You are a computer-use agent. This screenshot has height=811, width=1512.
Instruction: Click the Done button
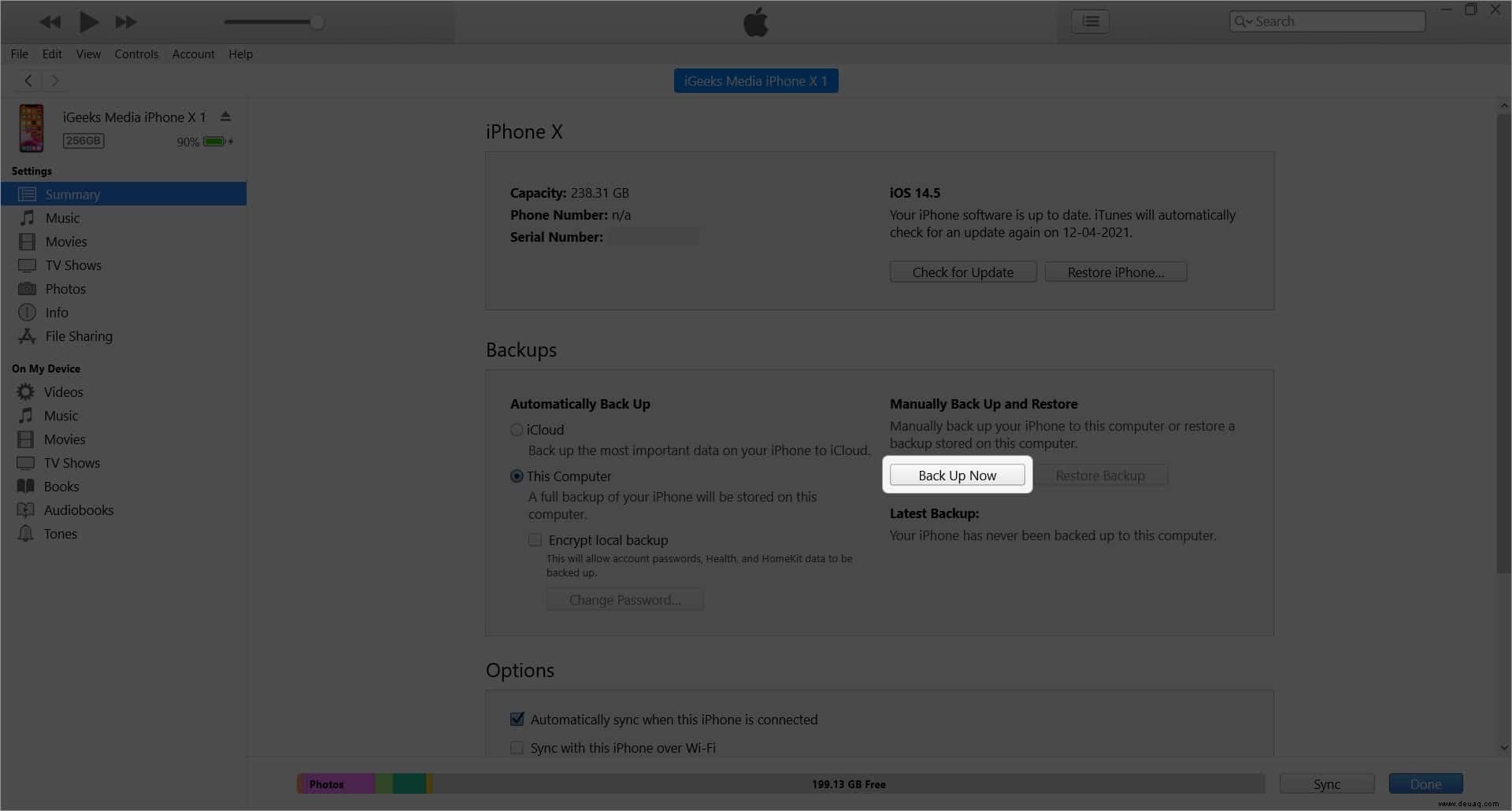1425,784
